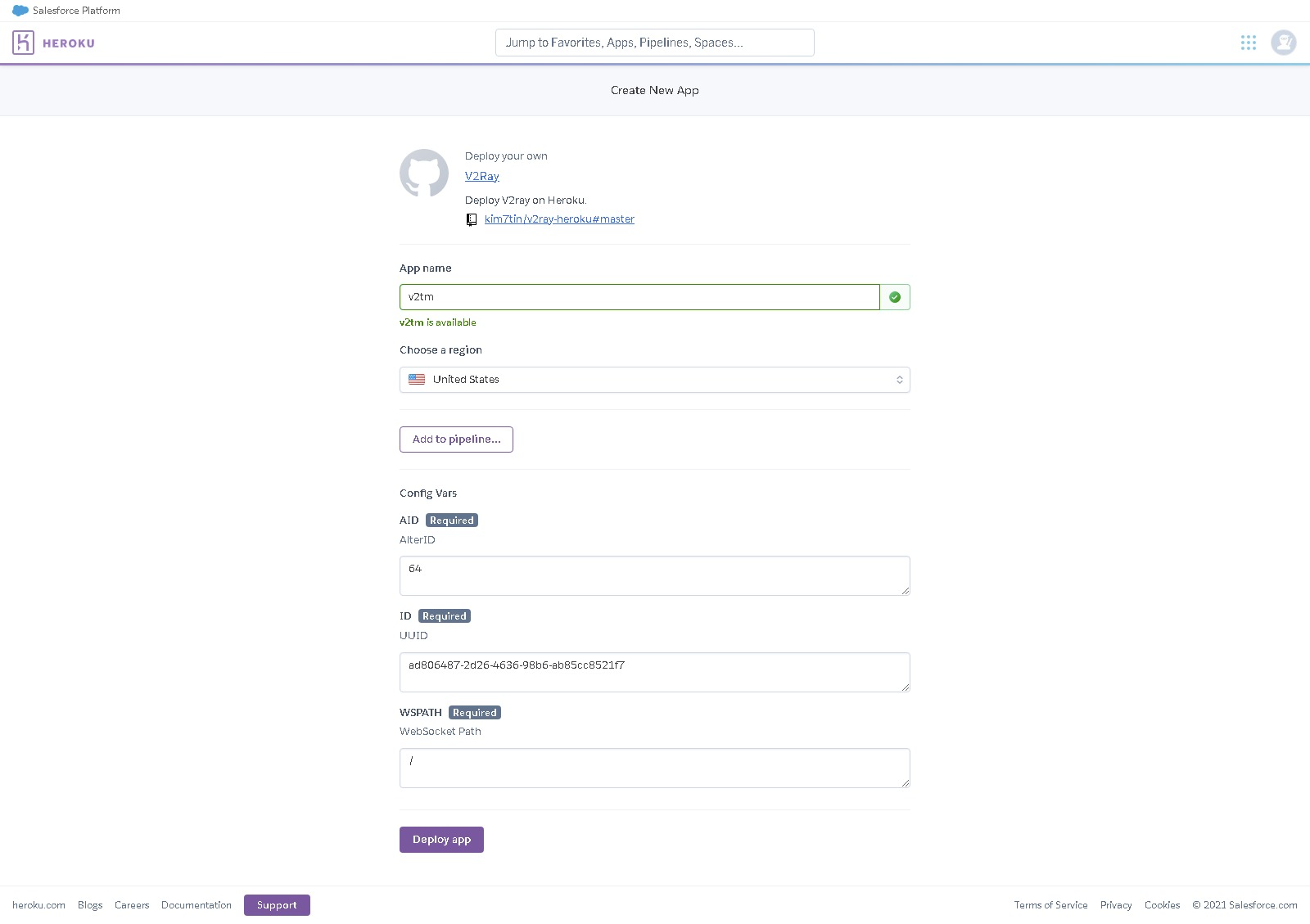Click the HEROKU wordmark text
The image size is (1310, 924).
pos(69,43)
